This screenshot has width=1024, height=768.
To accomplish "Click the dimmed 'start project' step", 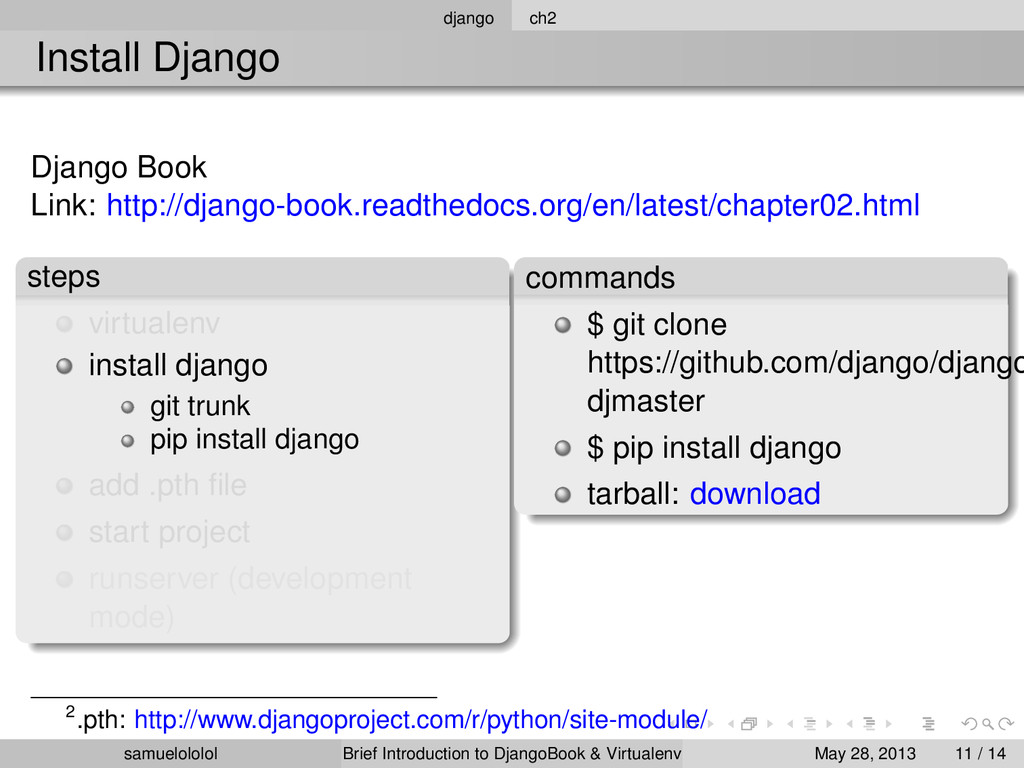I will click(x=169, y=532).
